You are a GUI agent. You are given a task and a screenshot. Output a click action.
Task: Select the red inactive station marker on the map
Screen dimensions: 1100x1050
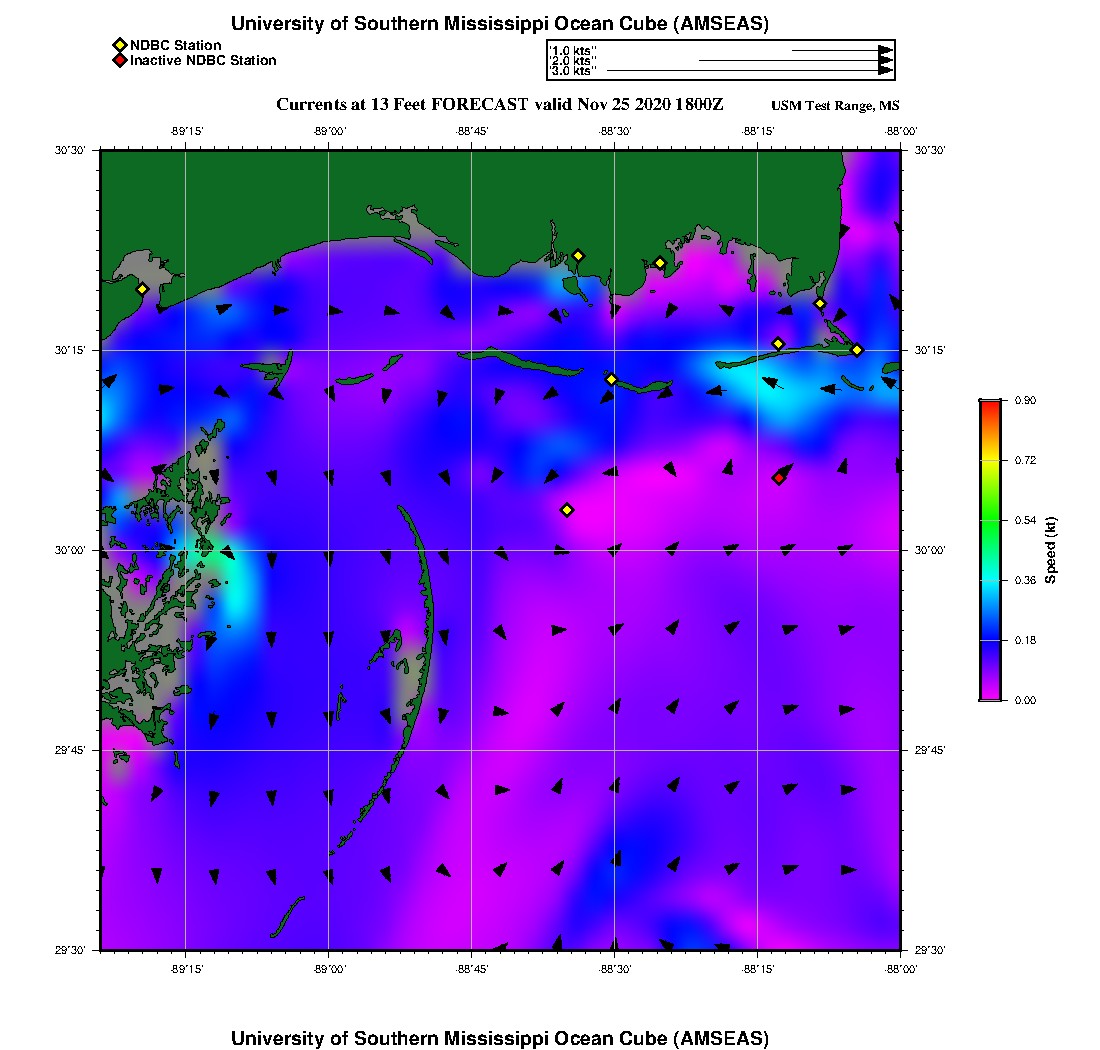778,478
